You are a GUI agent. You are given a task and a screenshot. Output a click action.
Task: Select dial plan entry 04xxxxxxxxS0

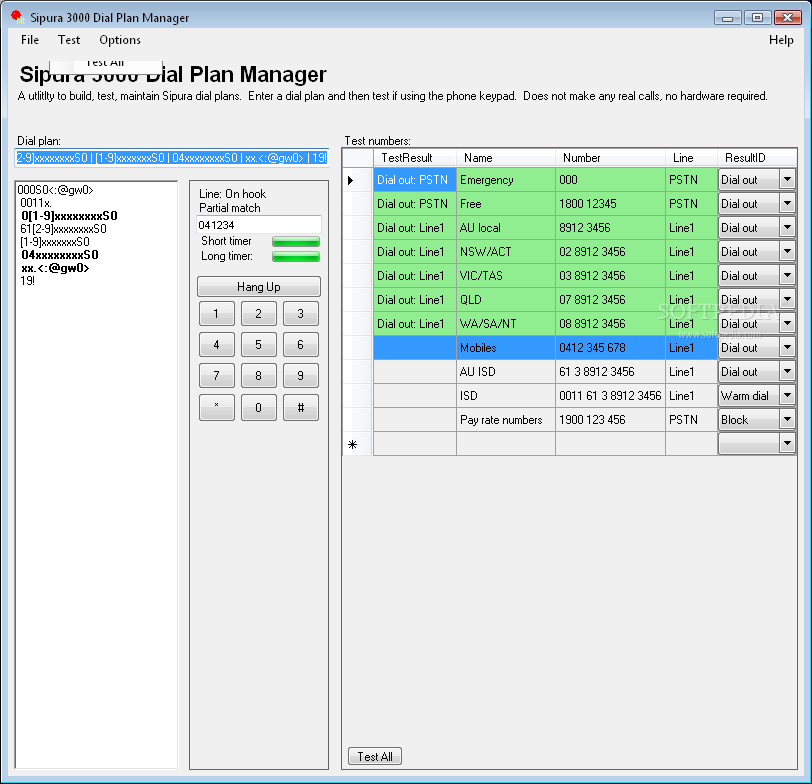point(60,255)
